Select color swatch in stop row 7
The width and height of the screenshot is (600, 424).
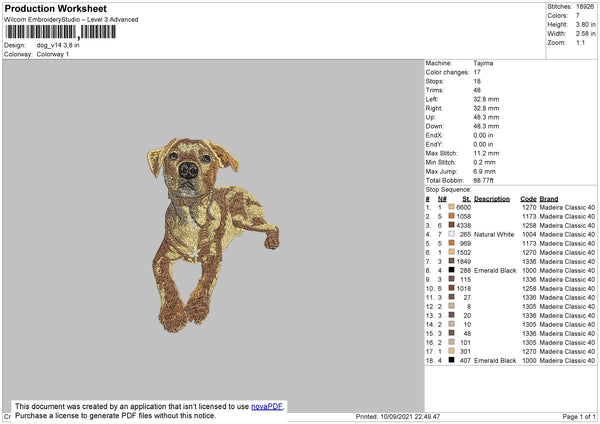tap(452, 261)
